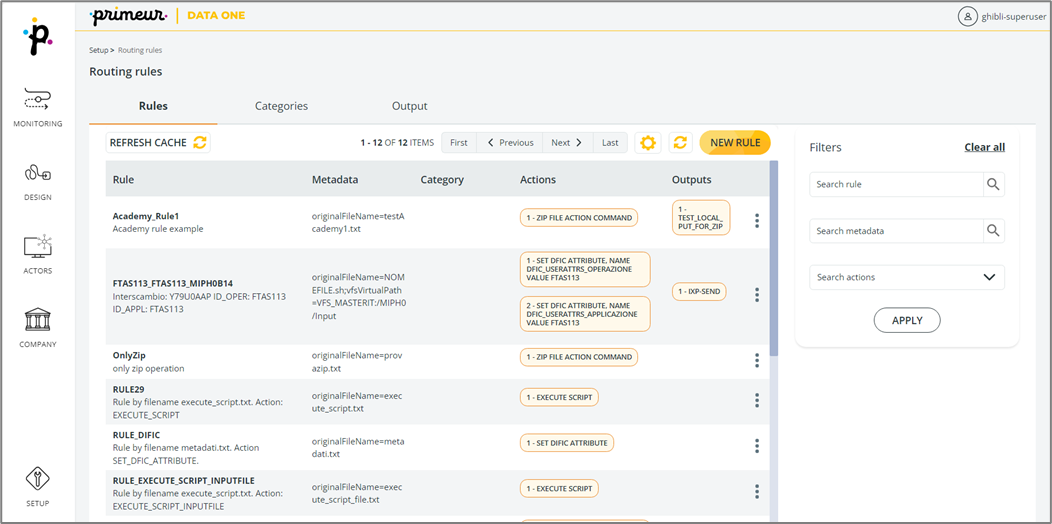
Task: Open the ghibli-superuser account menu
Action: tap(1001, 16)
